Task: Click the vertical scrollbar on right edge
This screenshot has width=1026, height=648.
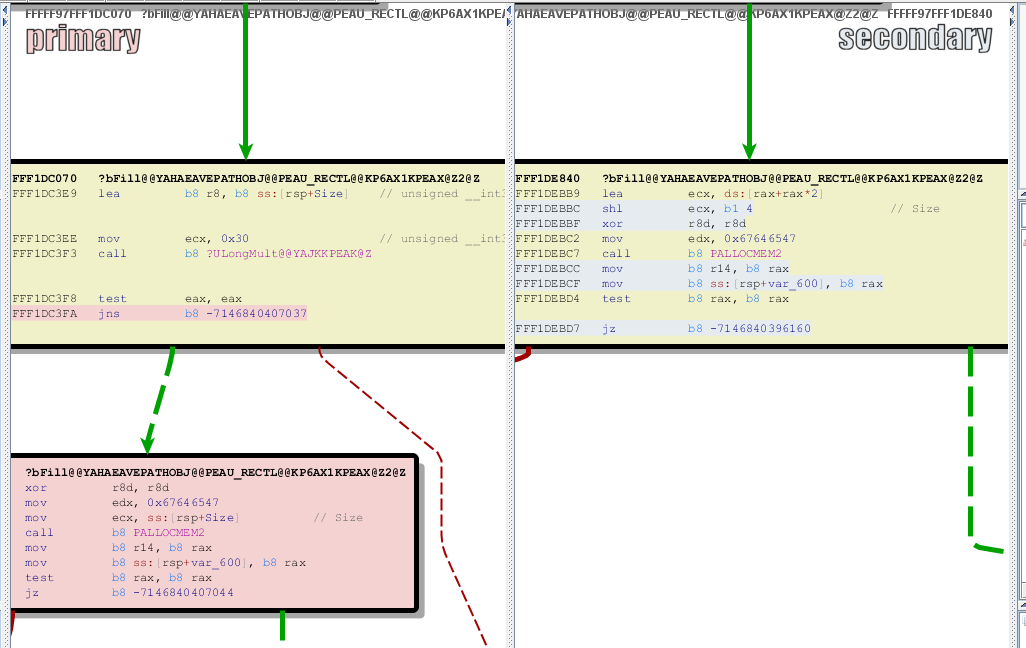Action: pos(1021,400)
